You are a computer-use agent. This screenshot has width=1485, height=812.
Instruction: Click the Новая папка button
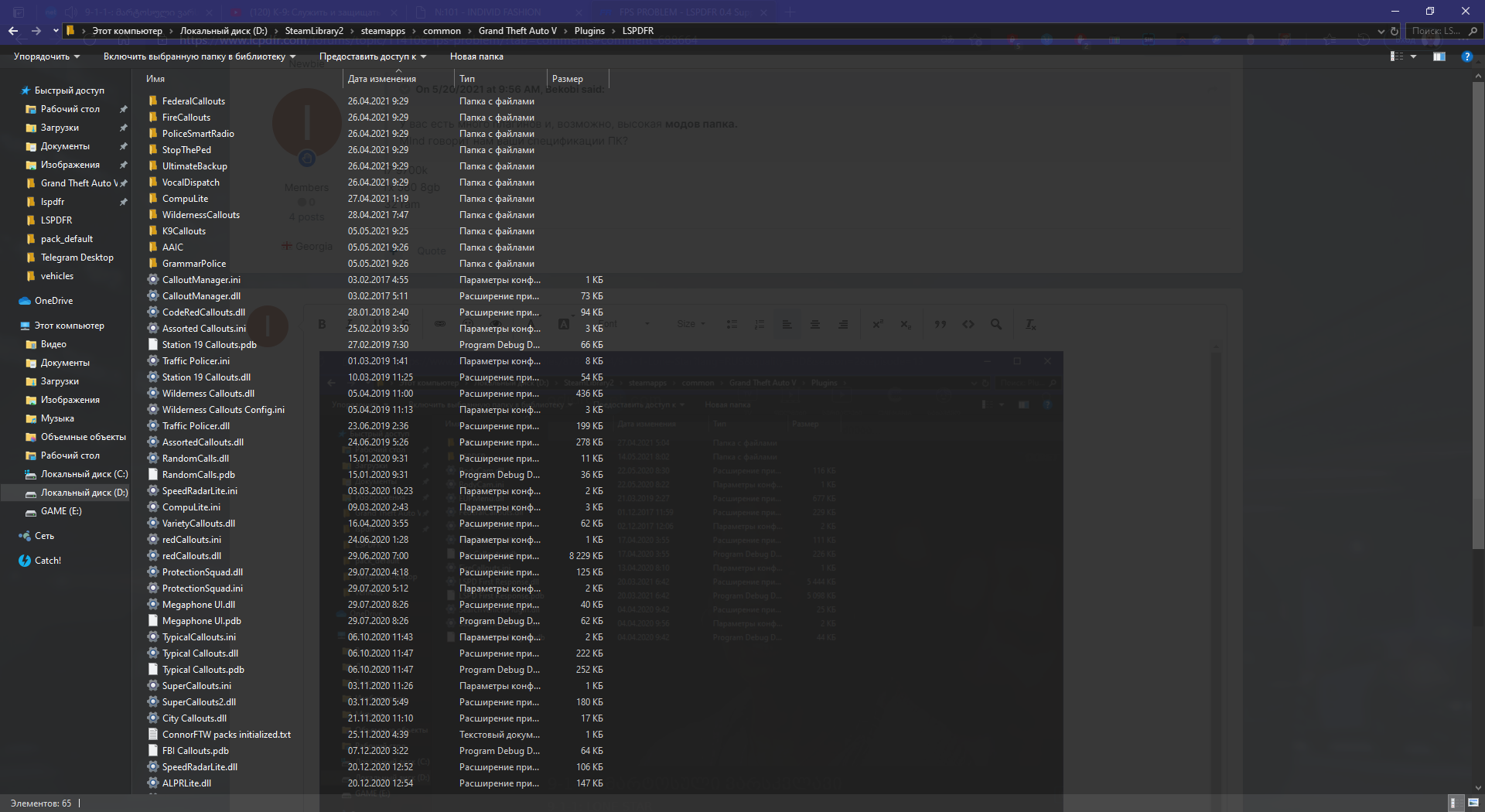click(476, 56)
